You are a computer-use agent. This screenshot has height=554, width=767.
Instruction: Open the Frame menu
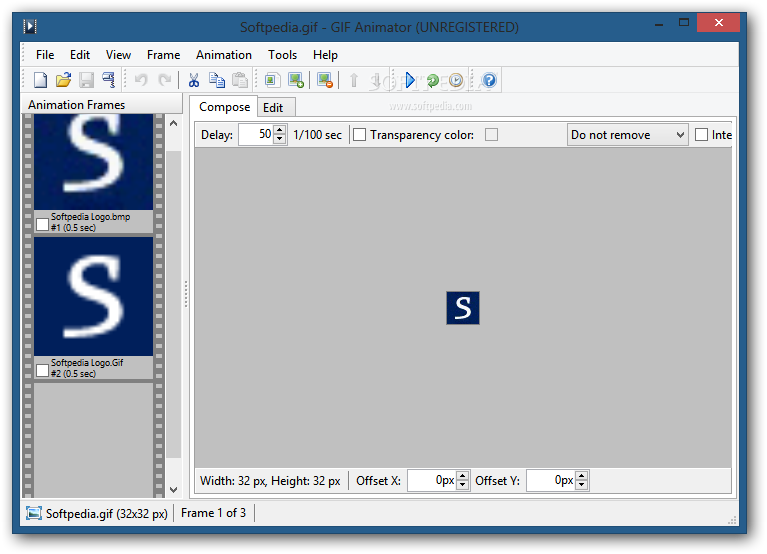click(163, 55)
